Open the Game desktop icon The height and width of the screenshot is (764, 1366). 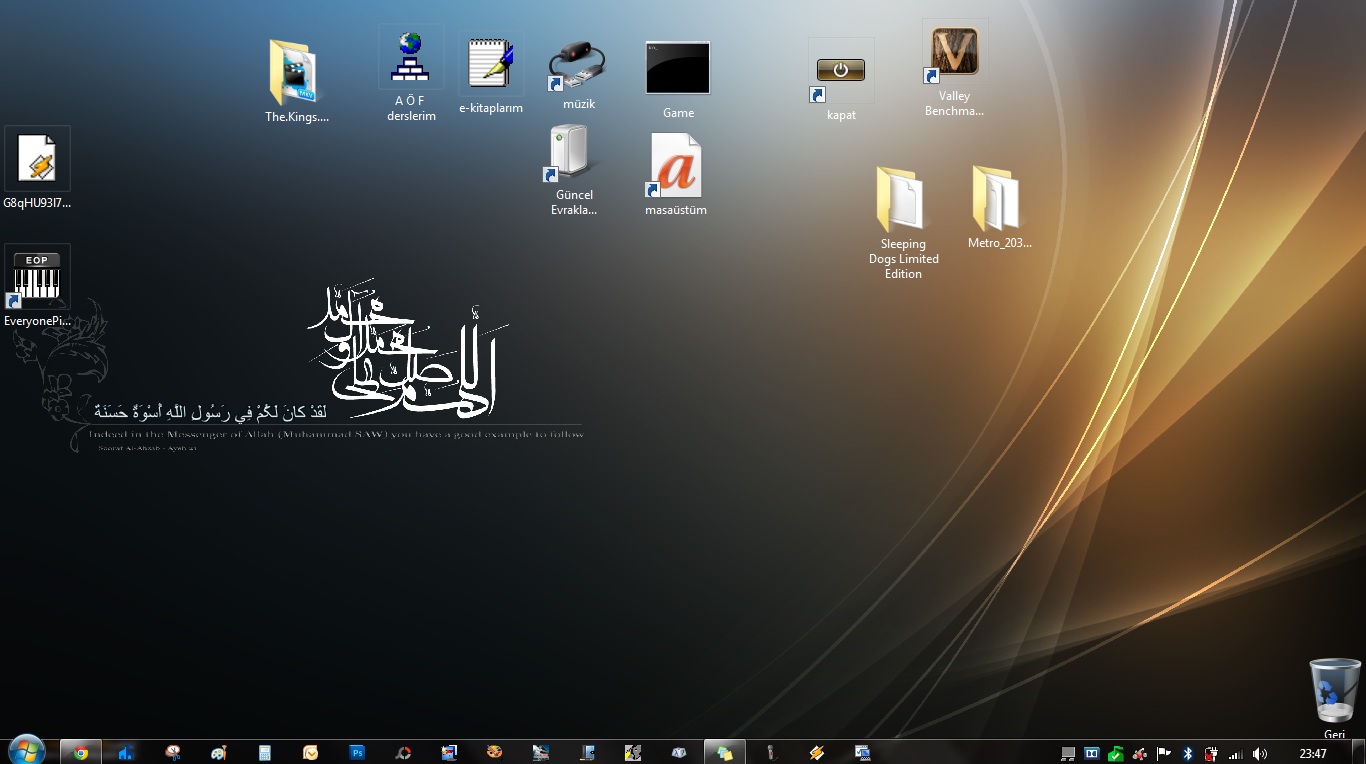(678, 80)
